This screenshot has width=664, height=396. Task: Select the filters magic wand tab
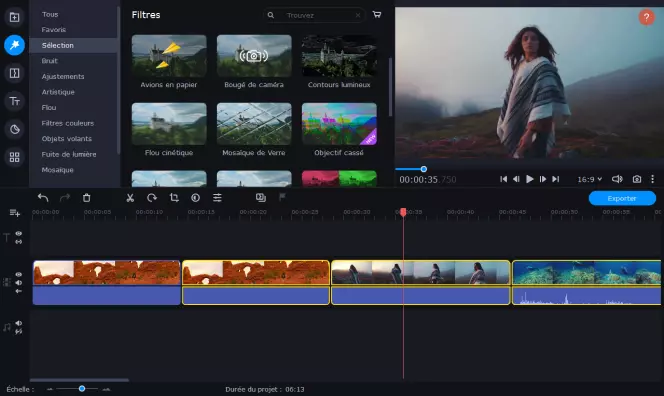click(x=14, y=45)
